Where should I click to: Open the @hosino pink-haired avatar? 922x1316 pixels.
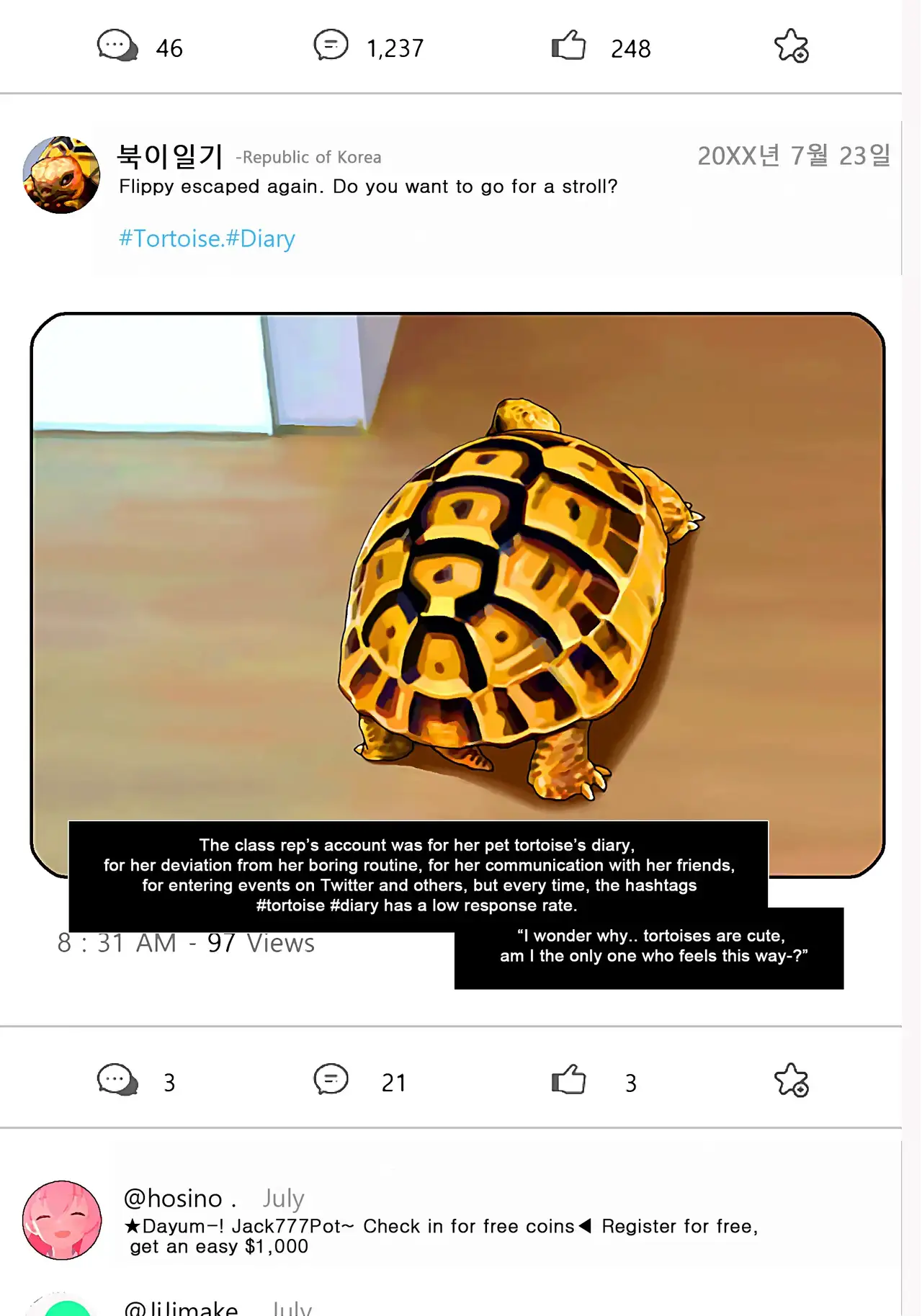(62, 1219)
